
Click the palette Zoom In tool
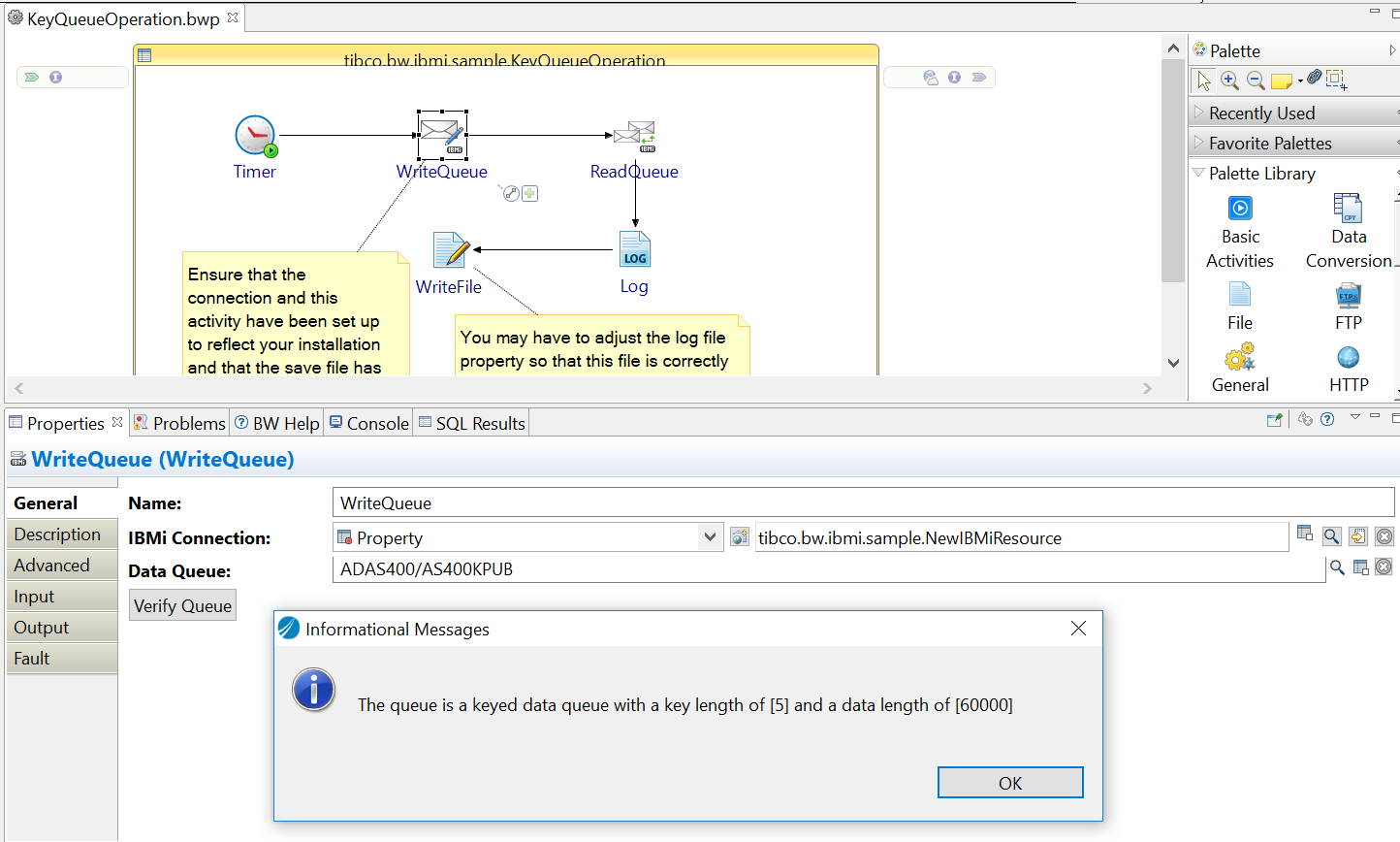(1229, 80)
